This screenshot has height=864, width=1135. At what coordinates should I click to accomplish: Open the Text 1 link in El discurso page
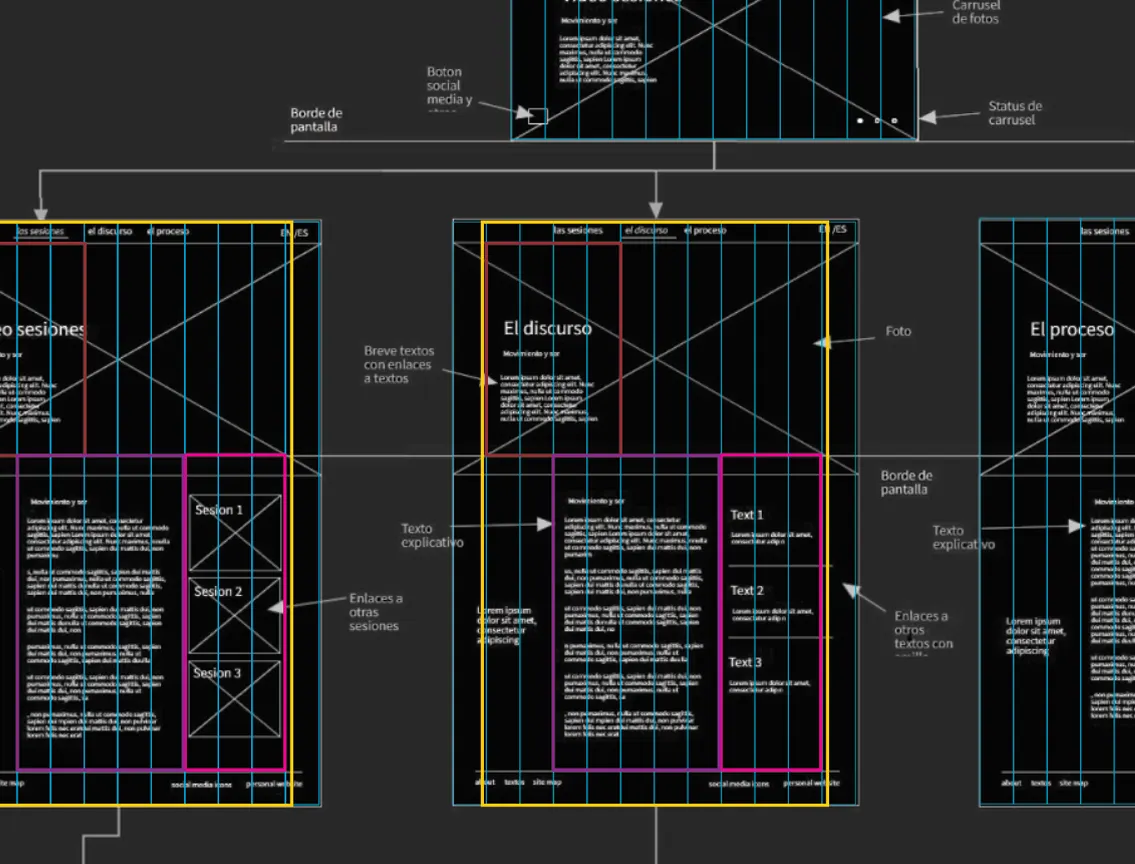coord(746,515)
